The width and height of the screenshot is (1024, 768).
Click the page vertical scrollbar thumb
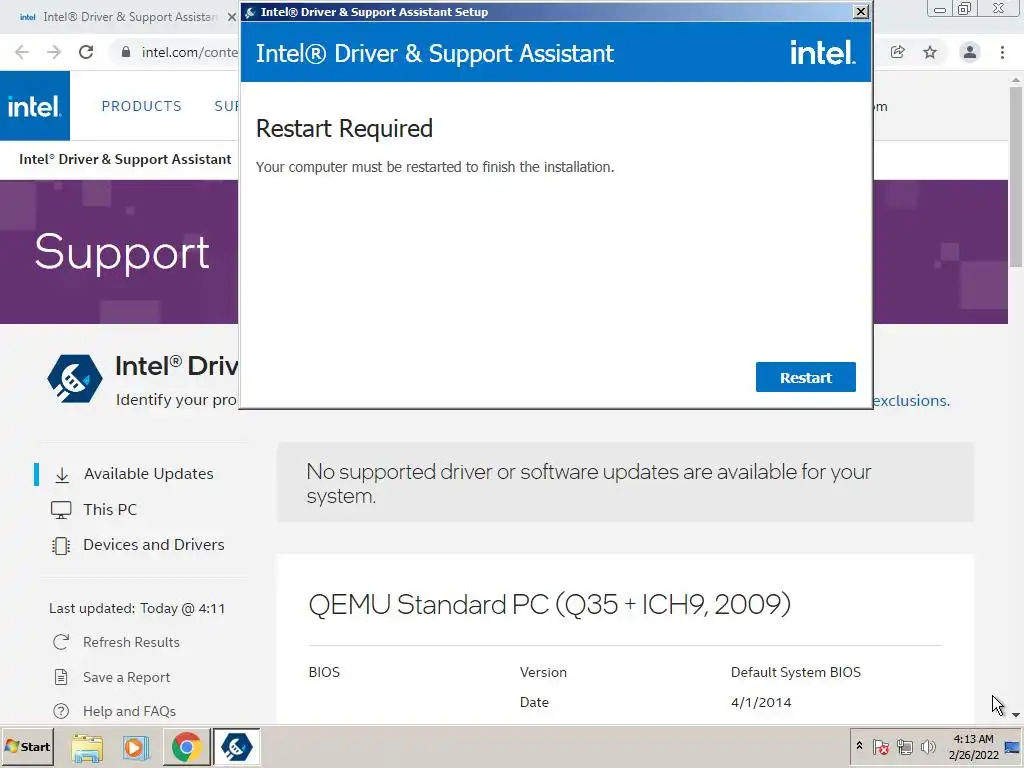[x=1016, y=177]
